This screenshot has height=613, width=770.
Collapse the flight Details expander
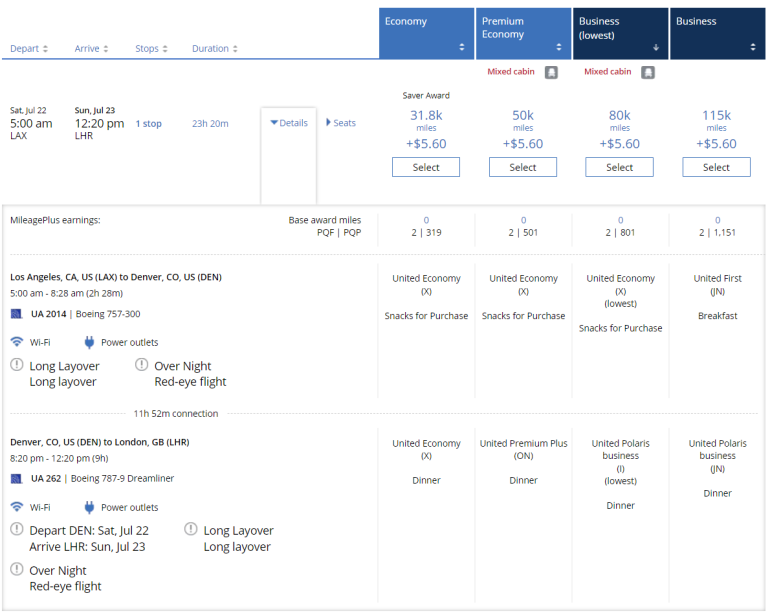289,123
